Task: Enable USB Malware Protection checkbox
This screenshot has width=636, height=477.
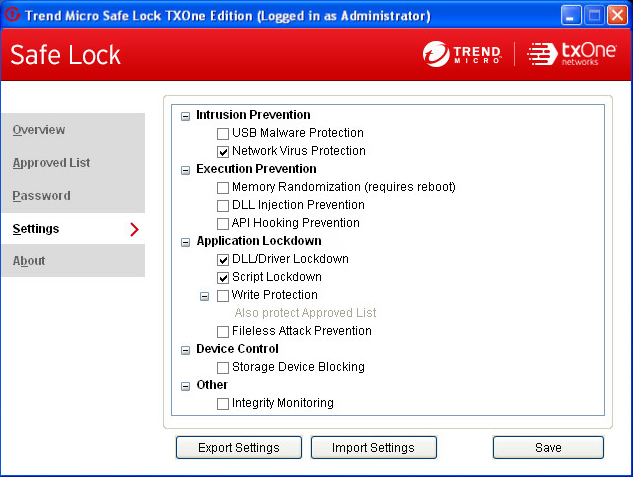Action: point(223,133)
